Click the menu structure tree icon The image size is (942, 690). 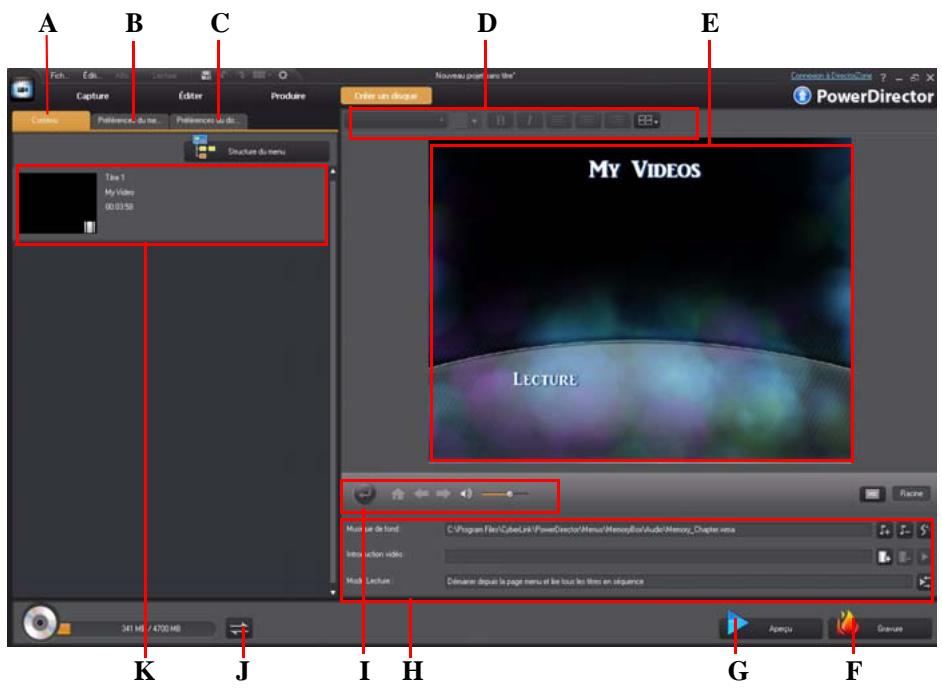click(x=204, y=148)
